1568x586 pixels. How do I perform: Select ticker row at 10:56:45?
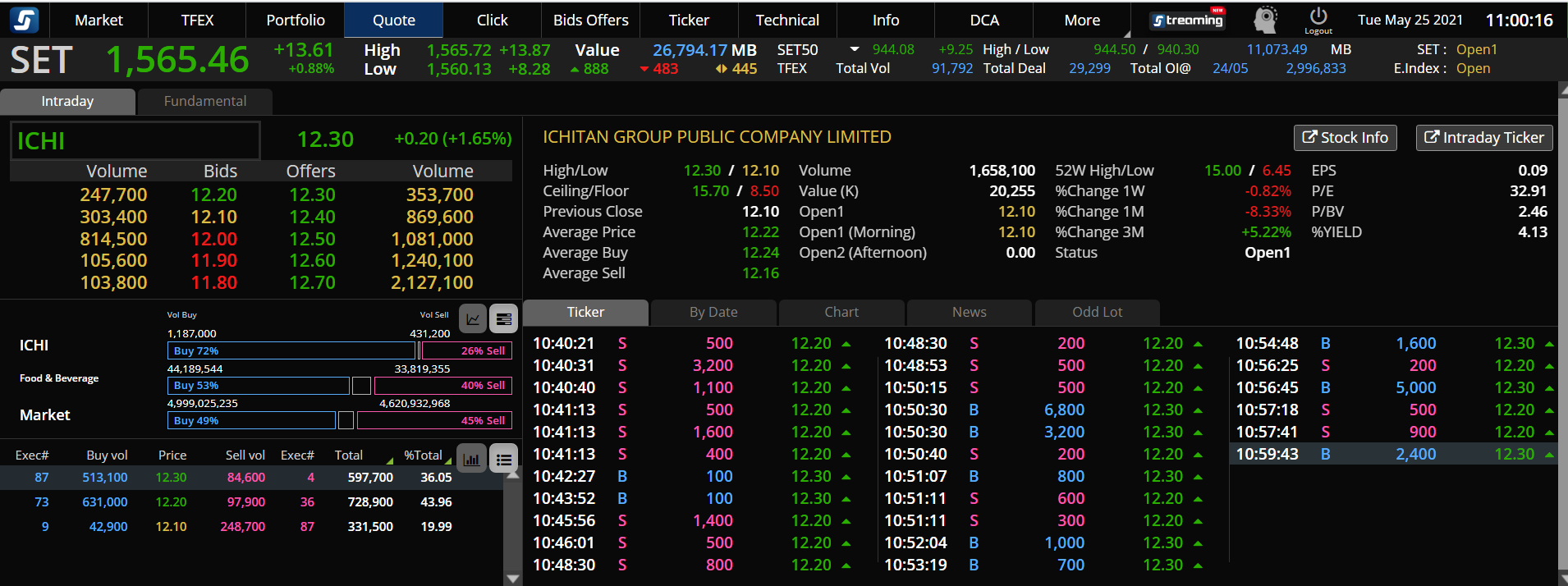click(x=1393, y=387)
